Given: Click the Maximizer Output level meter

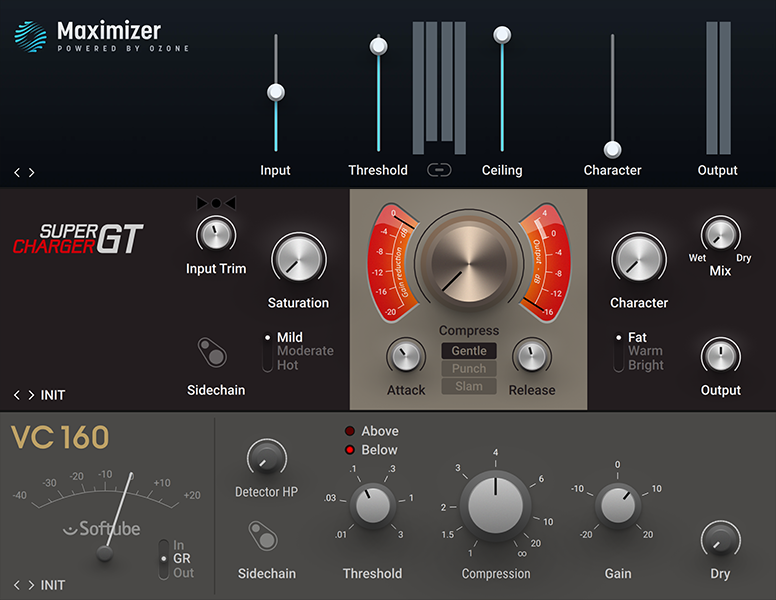Looking at the screenshot, I should pos(719,88).
